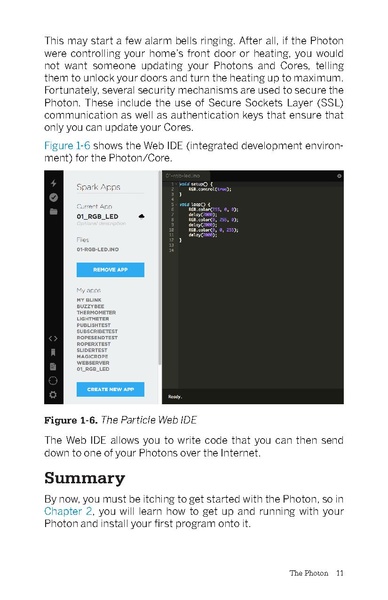
Task: Open the Cores target circle icon
Action: [x=53, y=380]
